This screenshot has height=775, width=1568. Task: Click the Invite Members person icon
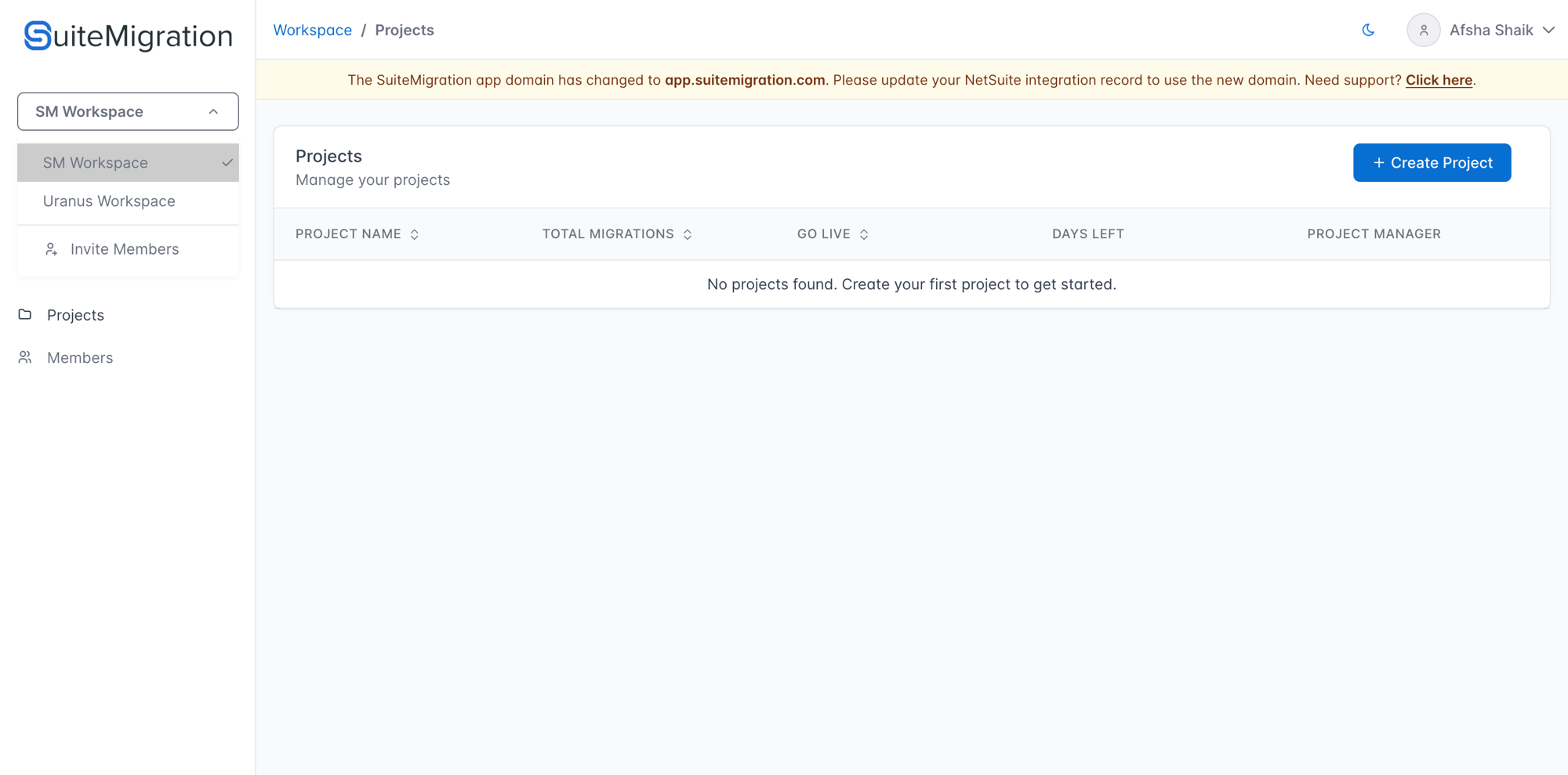[x=51, y=249]
